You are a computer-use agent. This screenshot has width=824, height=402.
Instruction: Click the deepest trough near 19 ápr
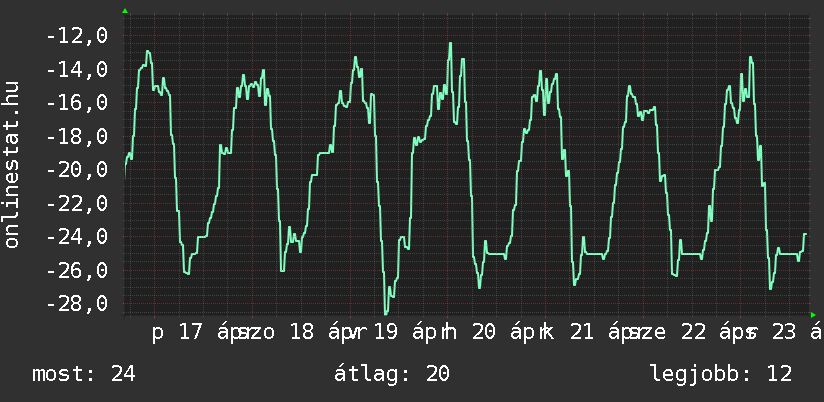pyautogui.click(x=386, y=312)
